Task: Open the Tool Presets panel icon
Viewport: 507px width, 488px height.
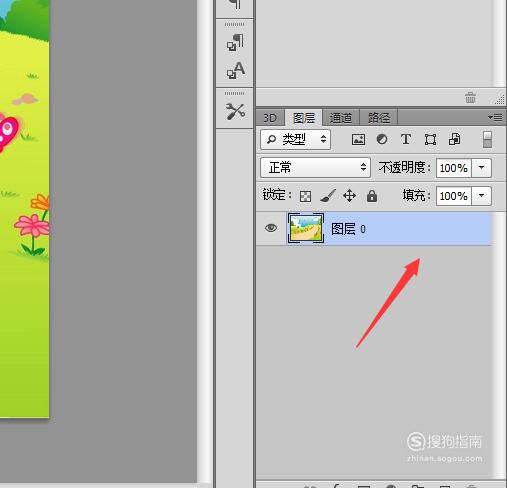Action: click(x=235, y=111)
